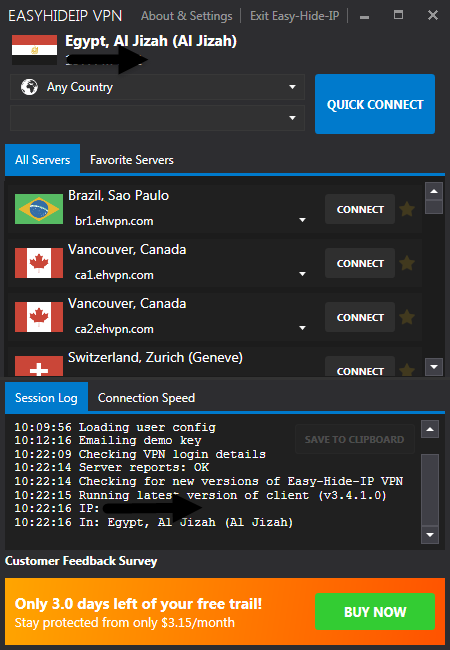Viewport: 450px width, 650px height.
Task: Click the Quick Connect button
Action: [375, 104]
